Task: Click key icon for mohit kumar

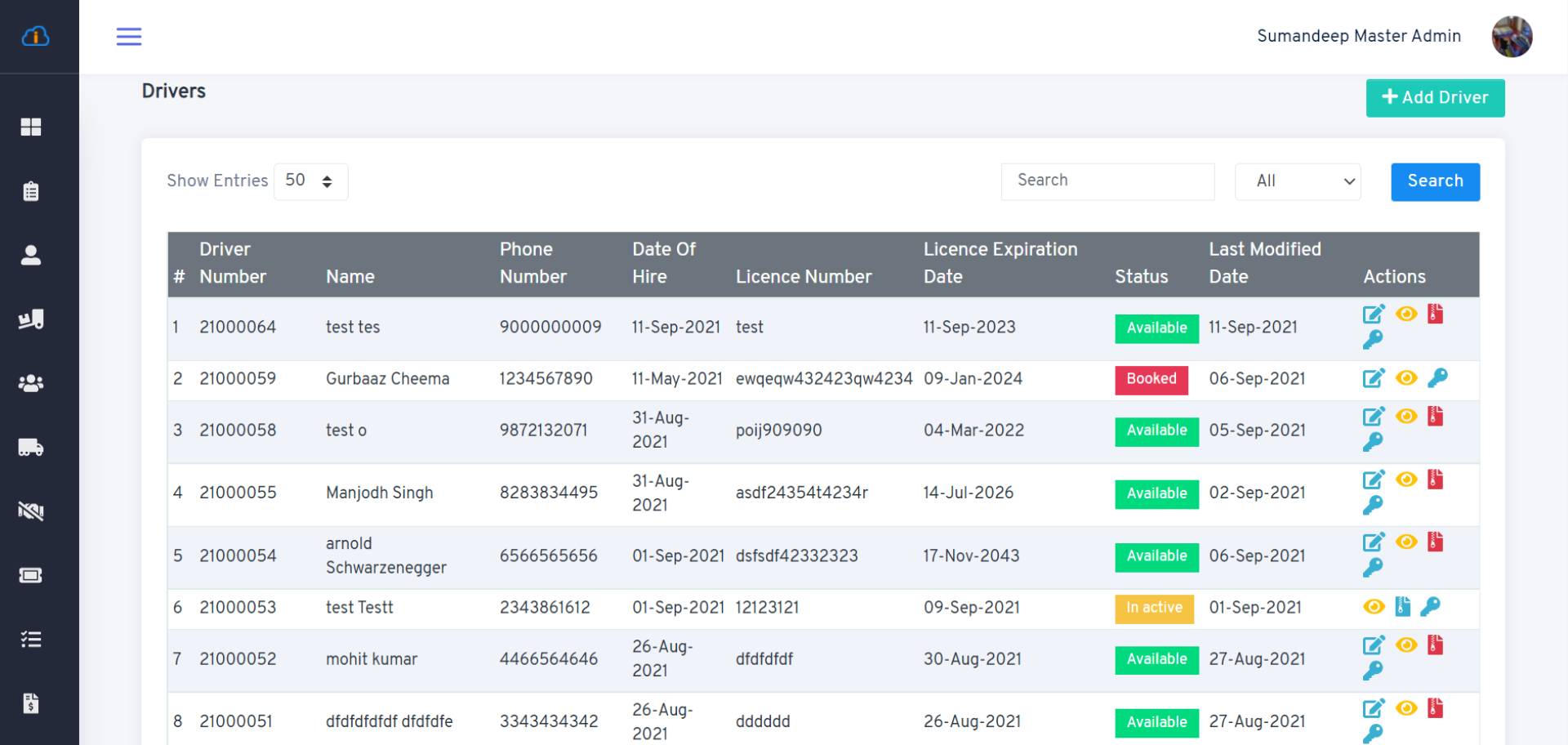Action: pos(1373,671)
